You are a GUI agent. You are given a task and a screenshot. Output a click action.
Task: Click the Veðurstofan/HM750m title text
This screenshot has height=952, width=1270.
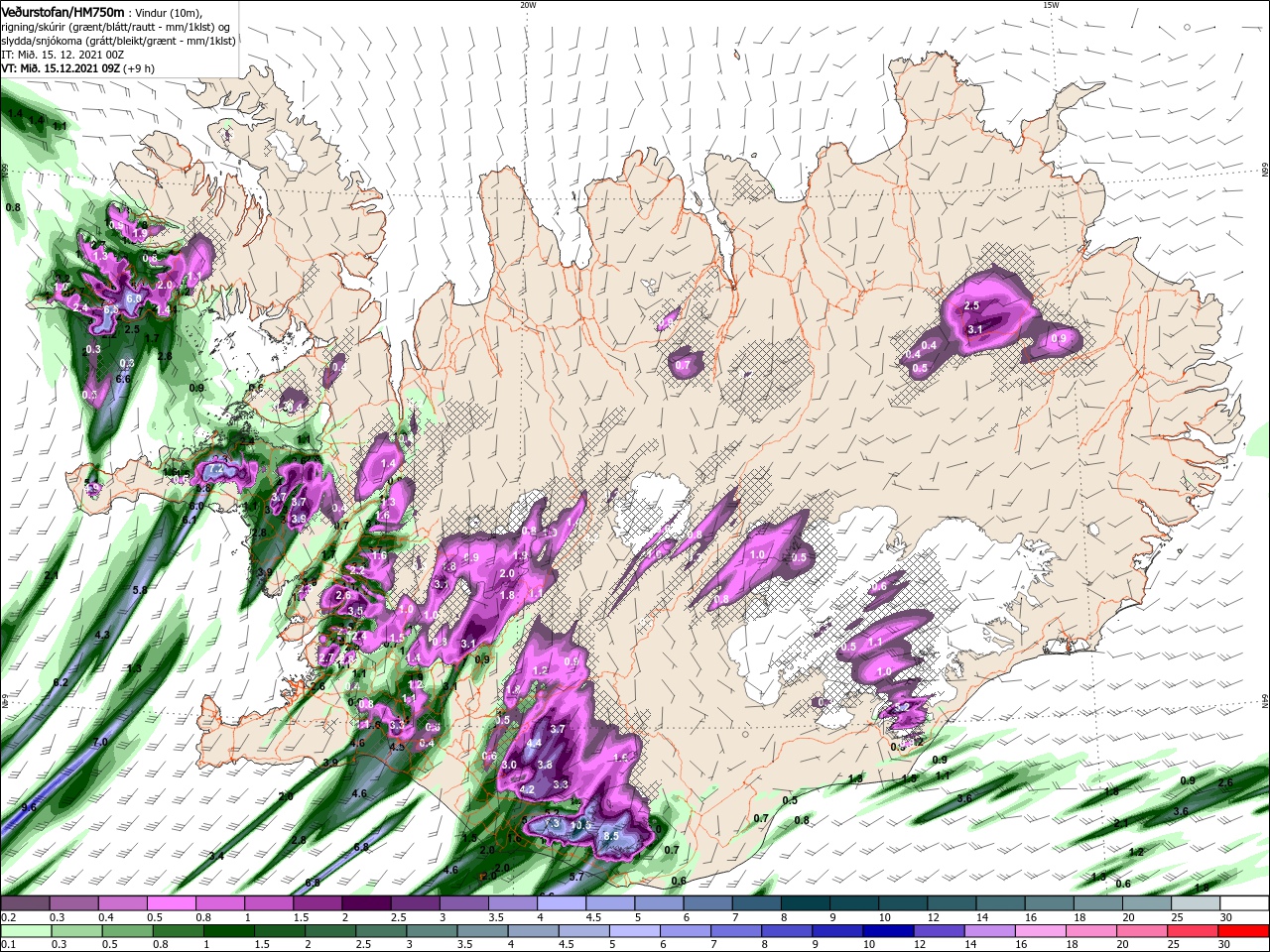pos(63,12)
